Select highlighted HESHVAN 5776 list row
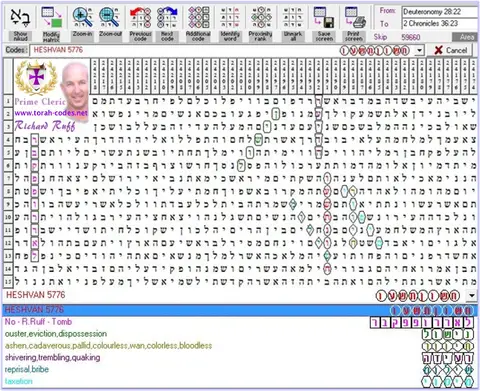The height and width of the screenshot is (391, 480). 240,310
